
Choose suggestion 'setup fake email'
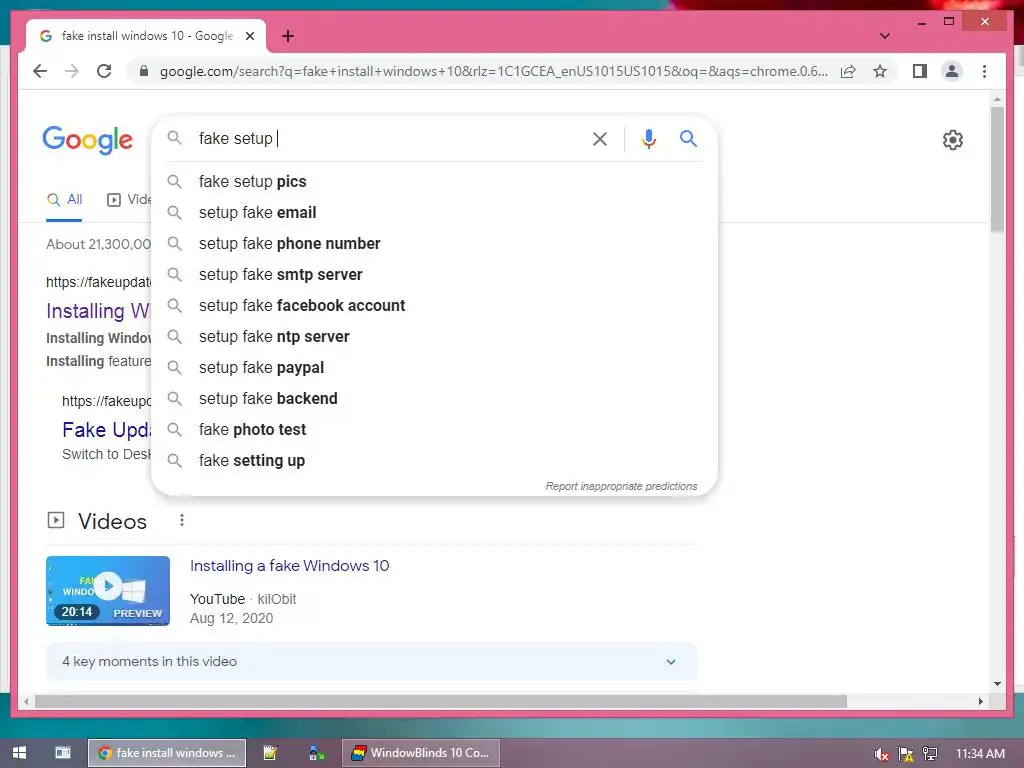pyautogui.click(x=434, y=212)
